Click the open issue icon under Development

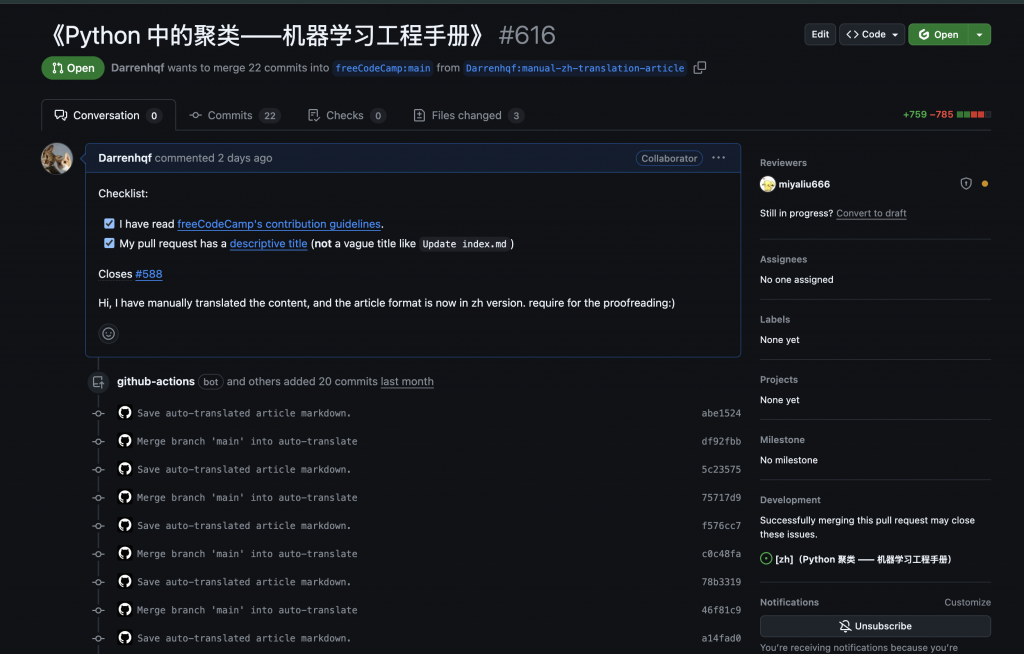tap(766, 559)
